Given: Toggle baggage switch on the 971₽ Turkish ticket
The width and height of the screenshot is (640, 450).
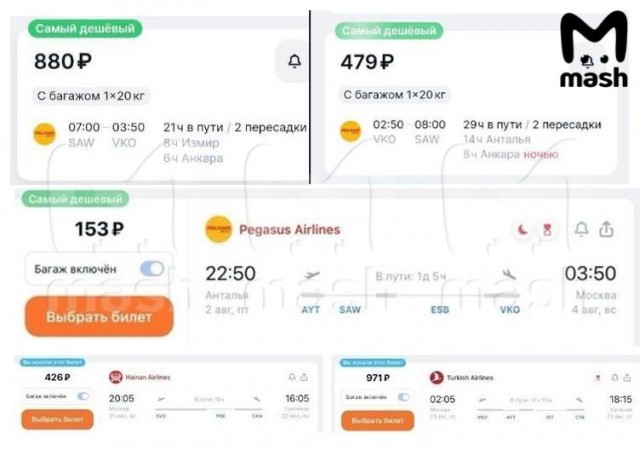Looking at the screenshot, I should (403, 397).
